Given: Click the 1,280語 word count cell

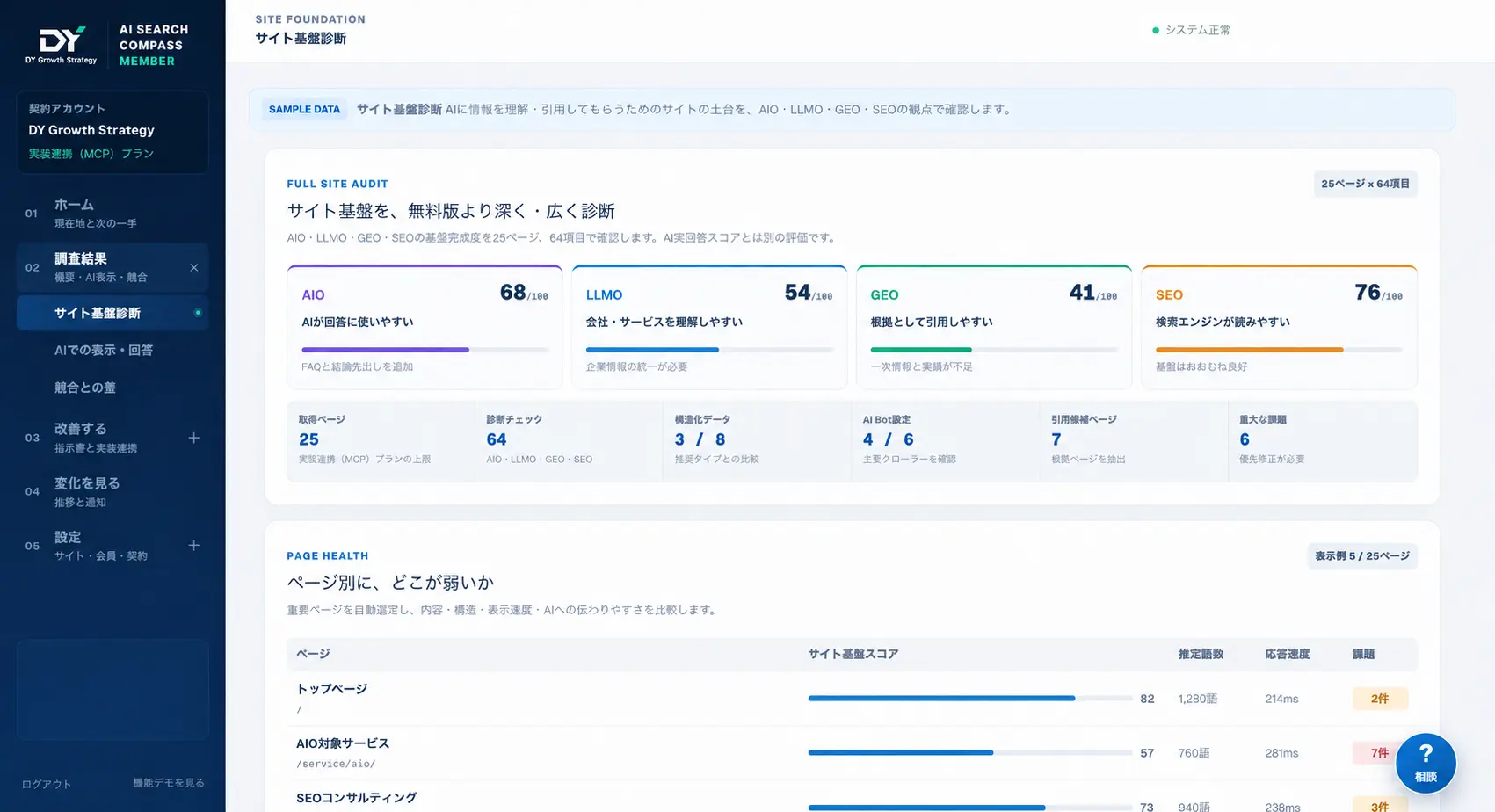Looking at the screenshot, I should [x=1198, y=699].
